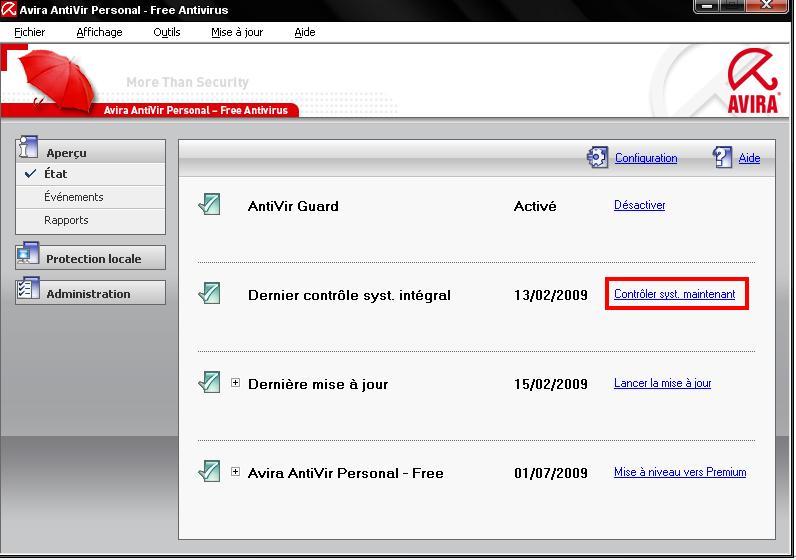Click Dernier contrôle syst. intégral label
Image resolution: width=796 pixels, height=560 pixels.
pyautogui.click(x=349, y=295)
